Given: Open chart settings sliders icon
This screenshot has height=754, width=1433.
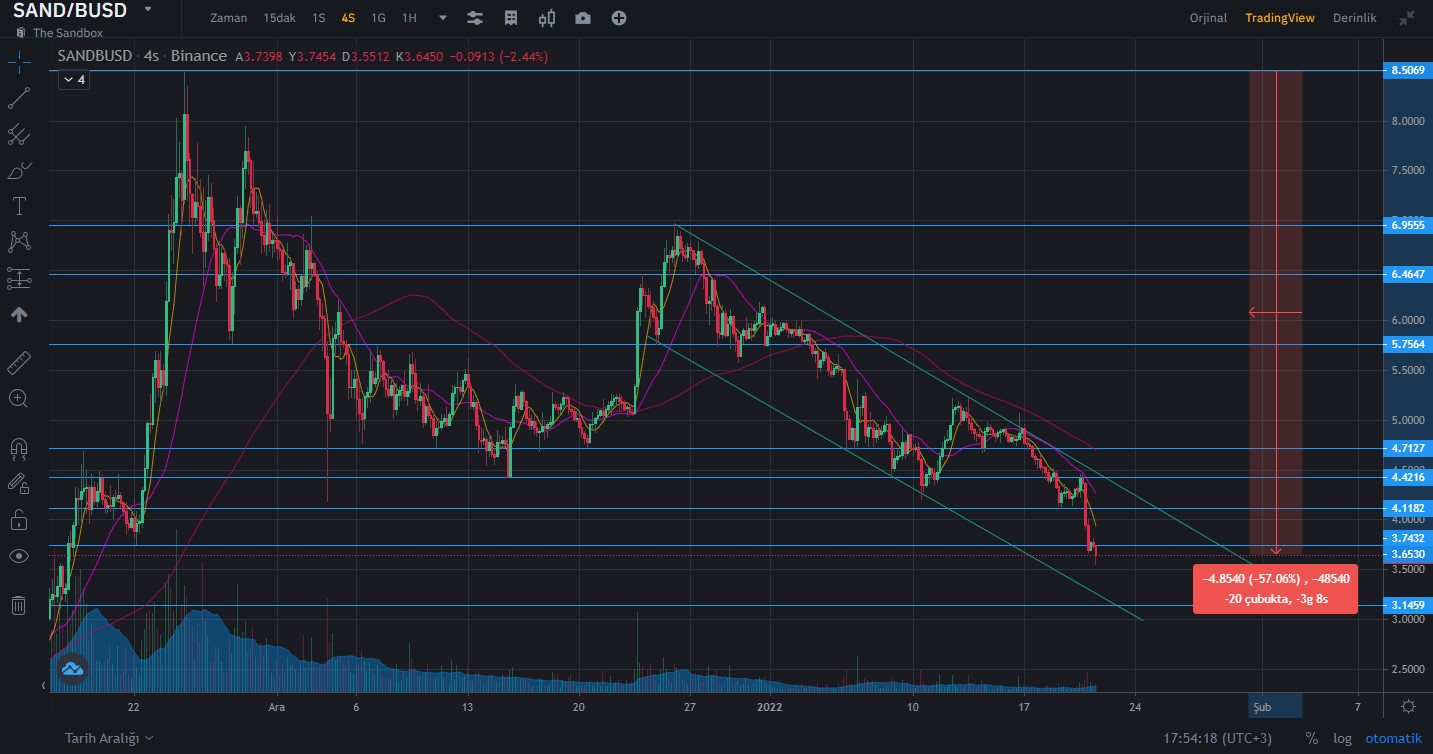Looking at the screenshot, I should coord(475,18).
